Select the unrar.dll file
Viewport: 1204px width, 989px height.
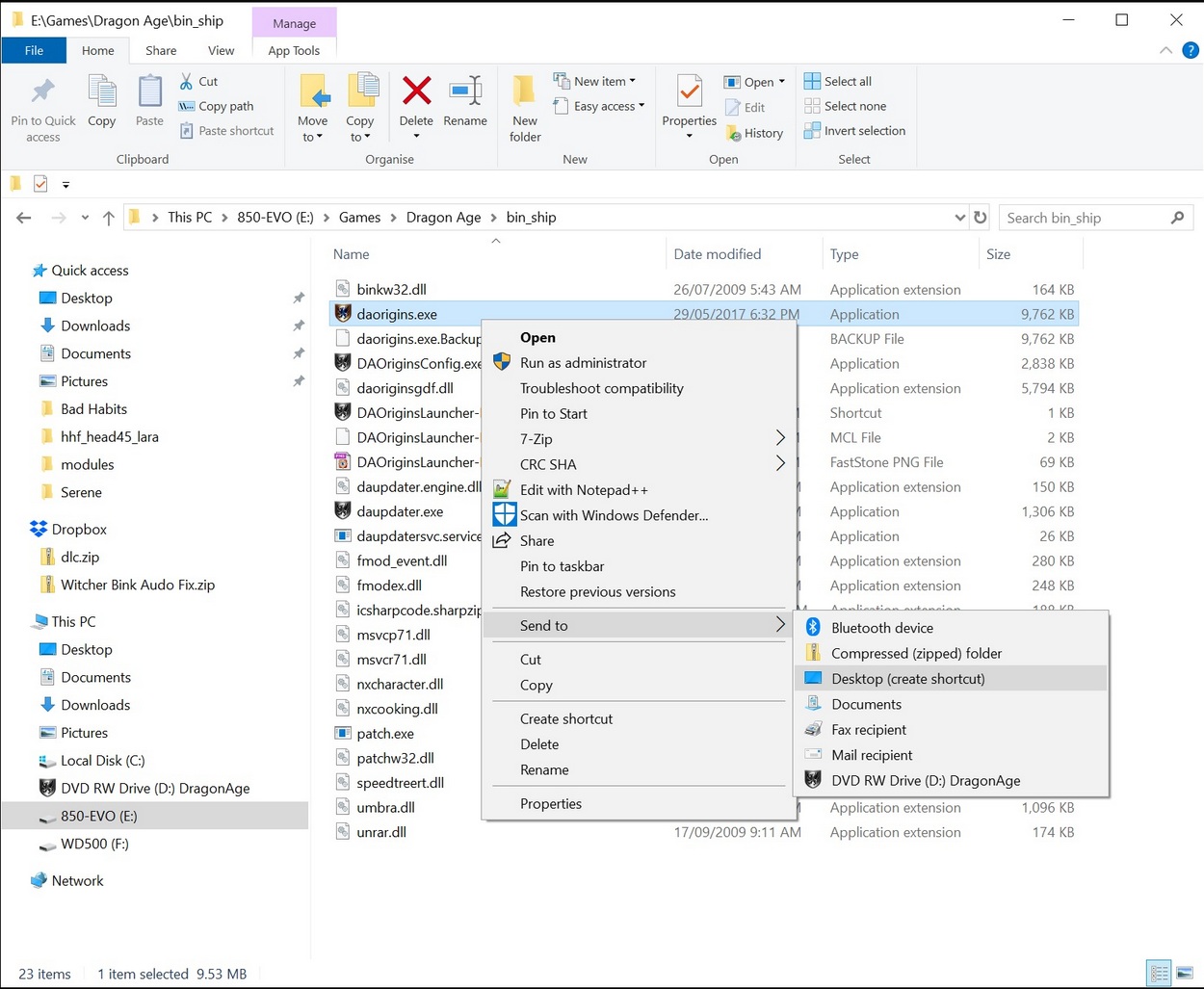point(381,832)
